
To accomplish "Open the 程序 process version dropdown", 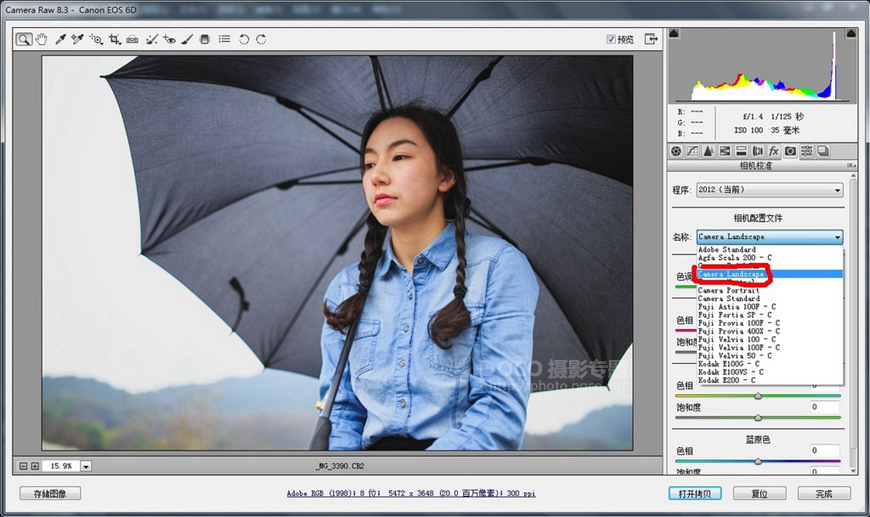I will (770, 190).
